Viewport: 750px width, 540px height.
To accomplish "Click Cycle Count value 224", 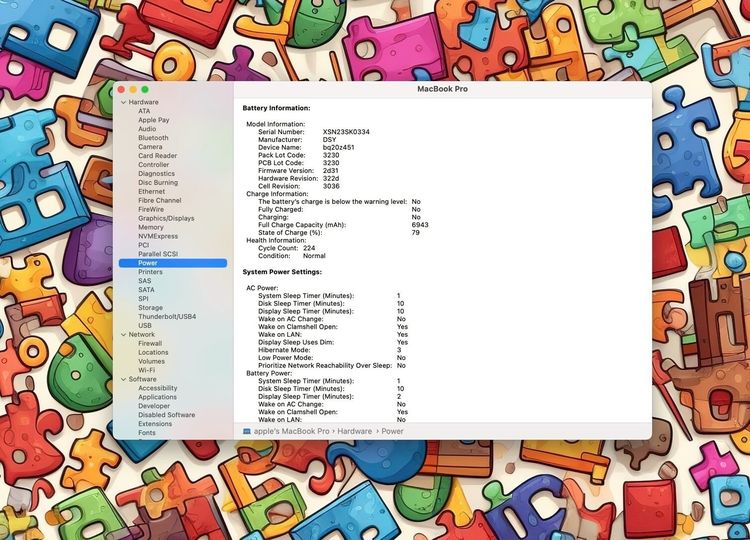I will point(309,248).
